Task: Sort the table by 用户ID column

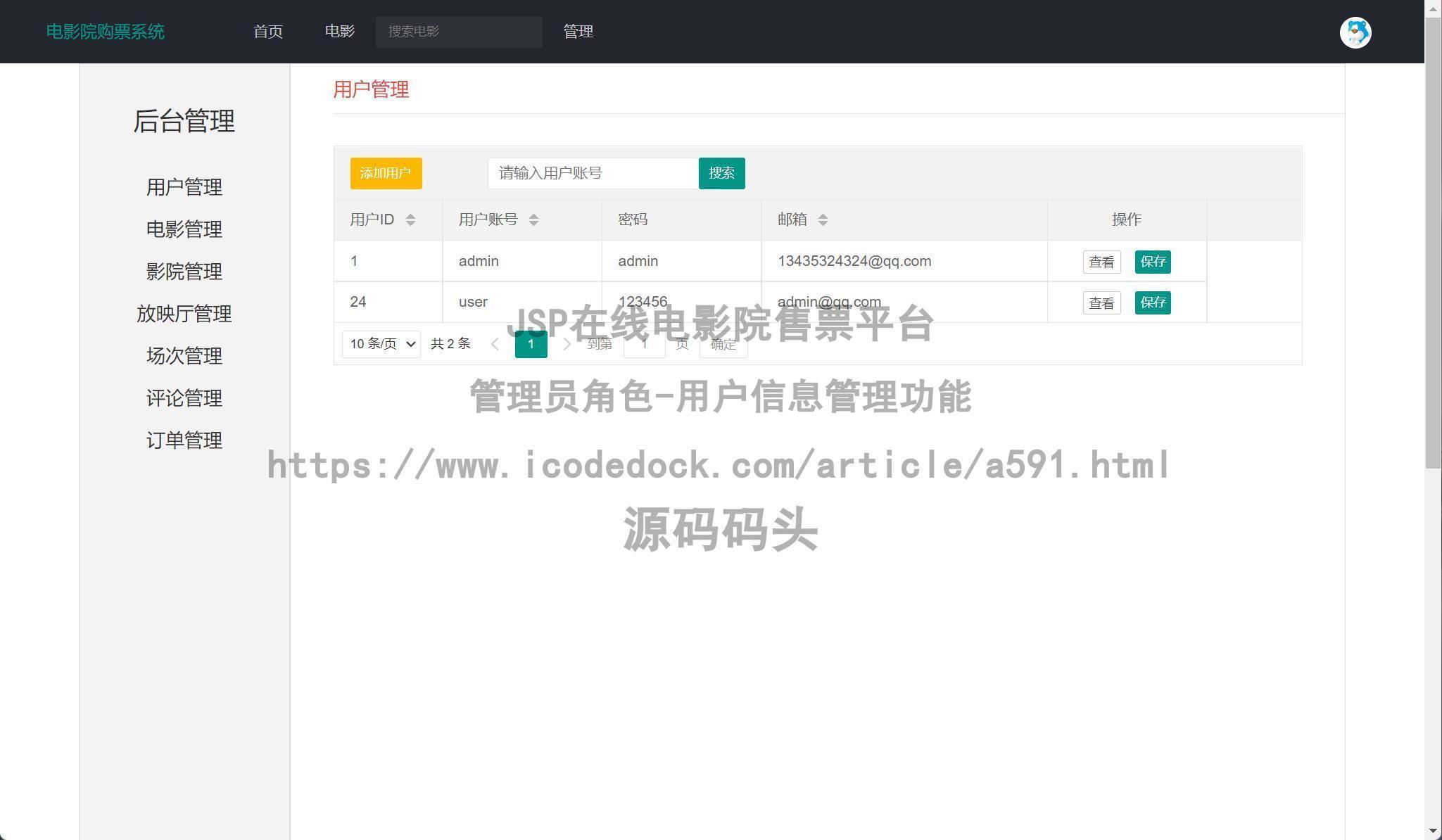Action: pyautogui.click(x=410, y=219)
